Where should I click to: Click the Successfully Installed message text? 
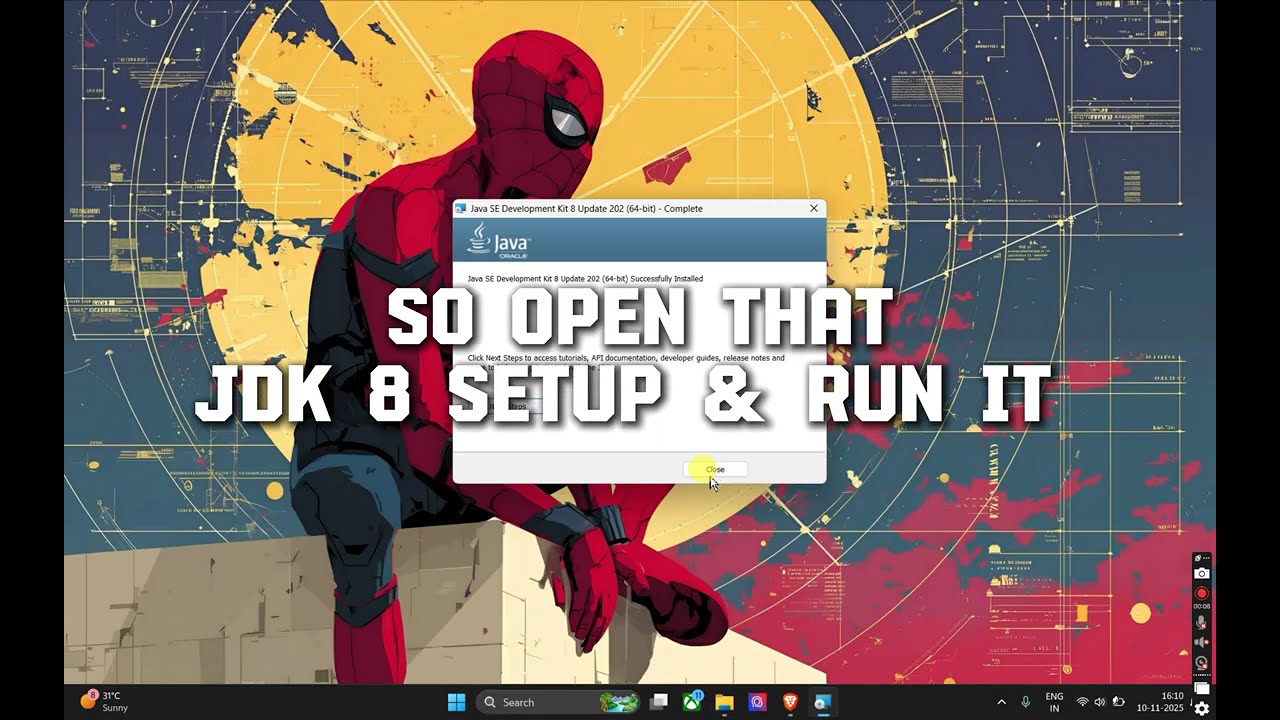pyautogui.click(x=585, y=279)
